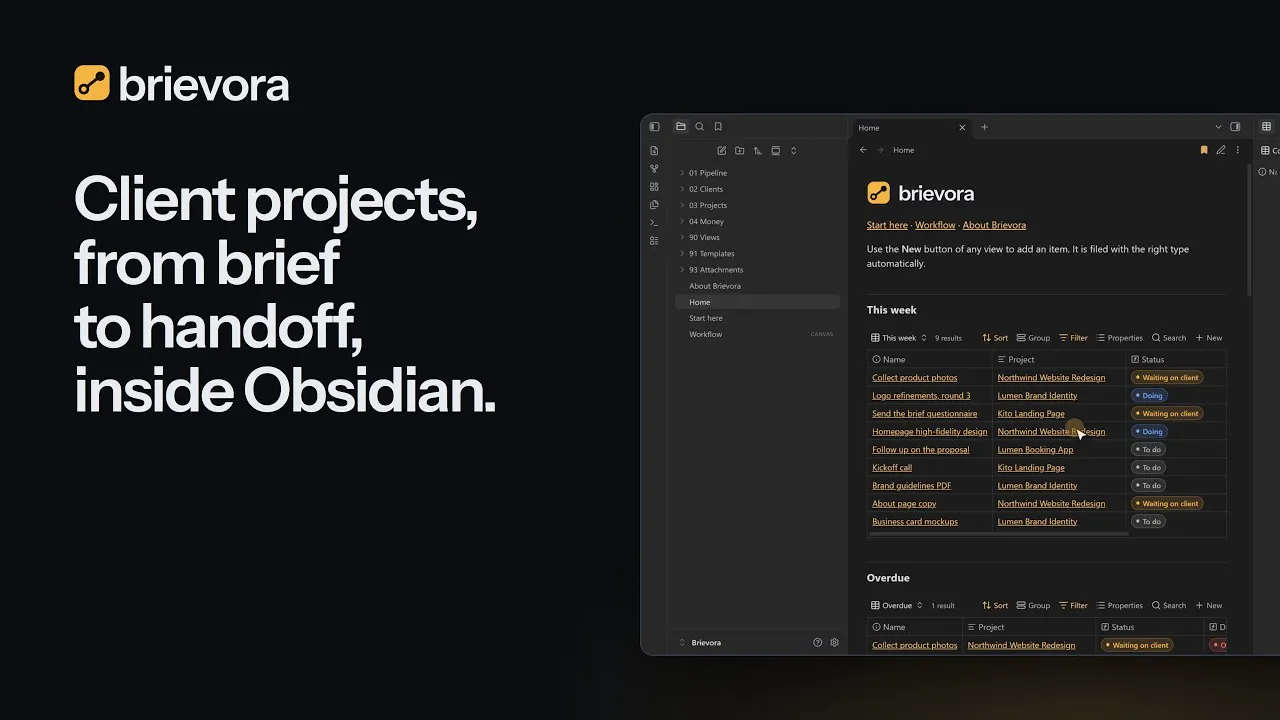
Task: Click the templates copy ribbon icon
Action: [x=654, y=205]
